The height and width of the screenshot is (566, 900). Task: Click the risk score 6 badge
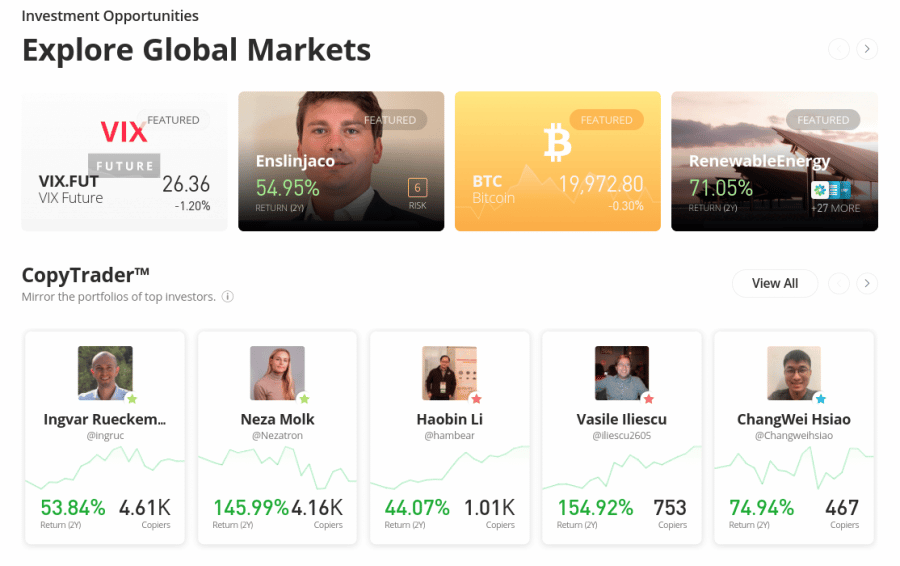tap(417, 187)
